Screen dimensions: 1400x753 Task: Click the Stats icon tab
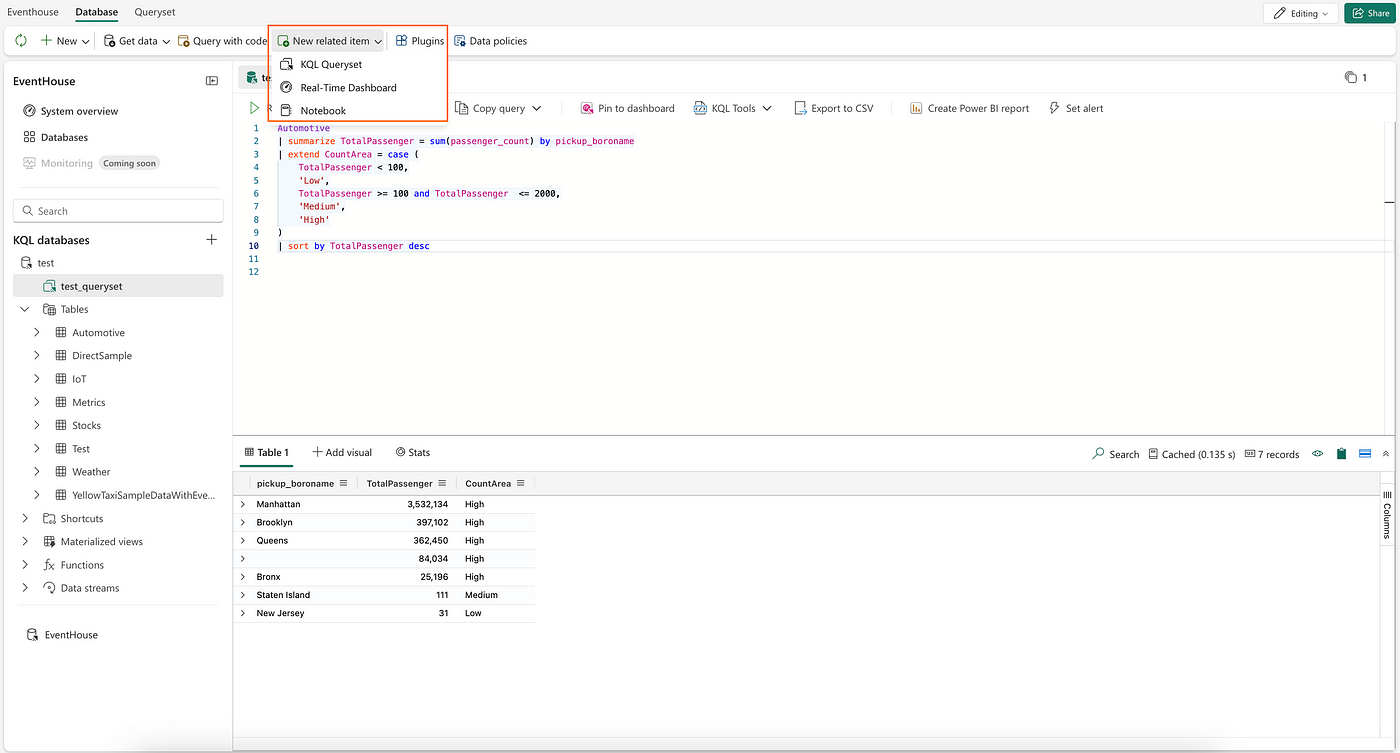412,453
